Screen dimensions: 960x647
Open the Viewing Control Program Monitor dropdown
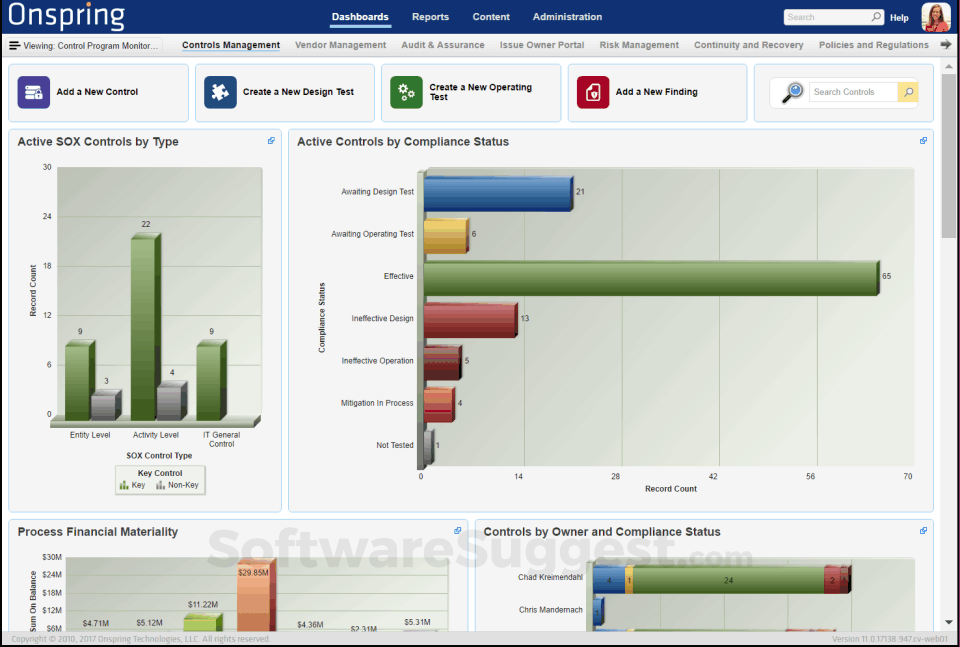pos(85,45)
